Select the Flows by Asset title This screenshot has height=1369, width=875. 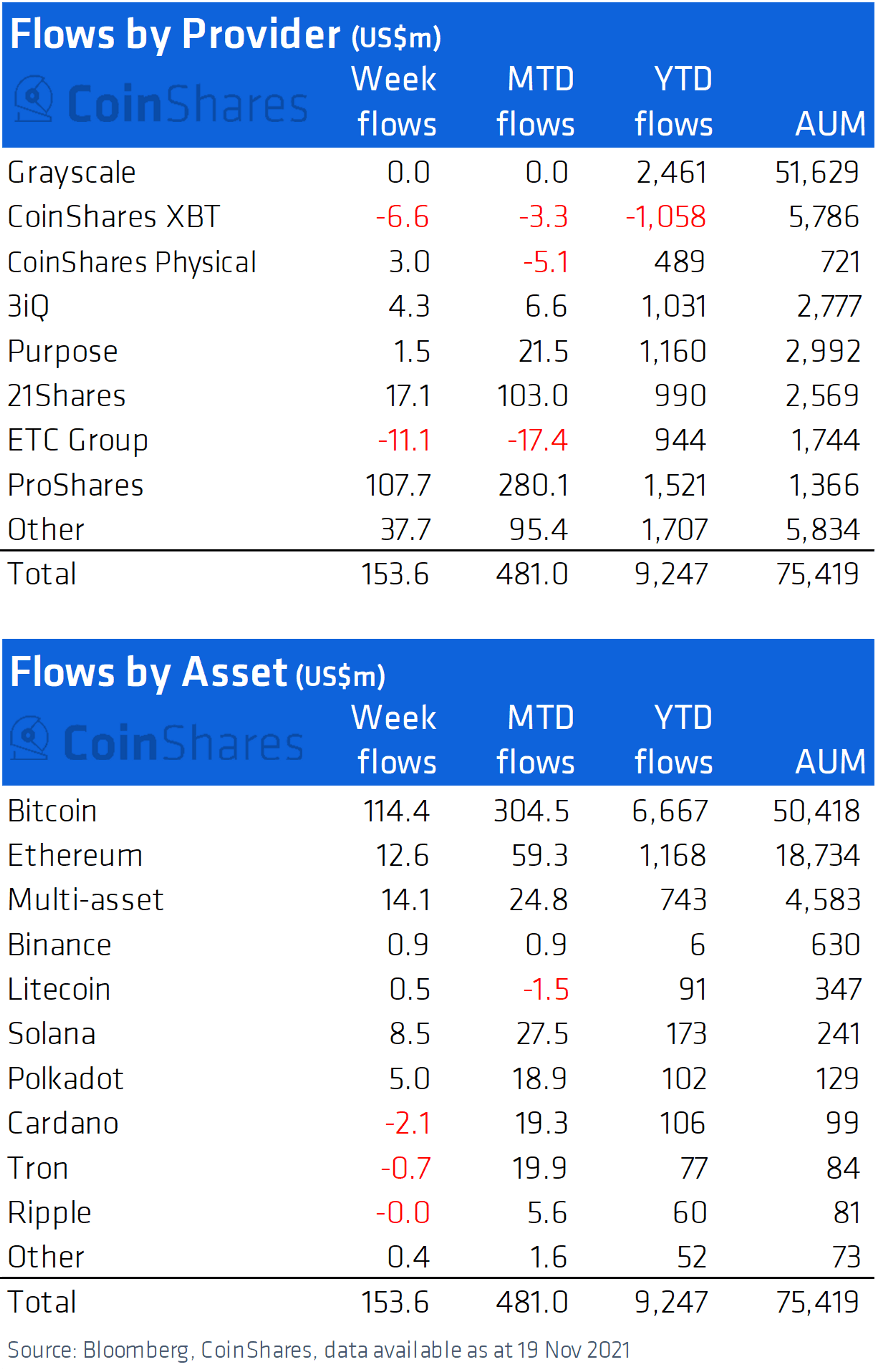[197, 673]
